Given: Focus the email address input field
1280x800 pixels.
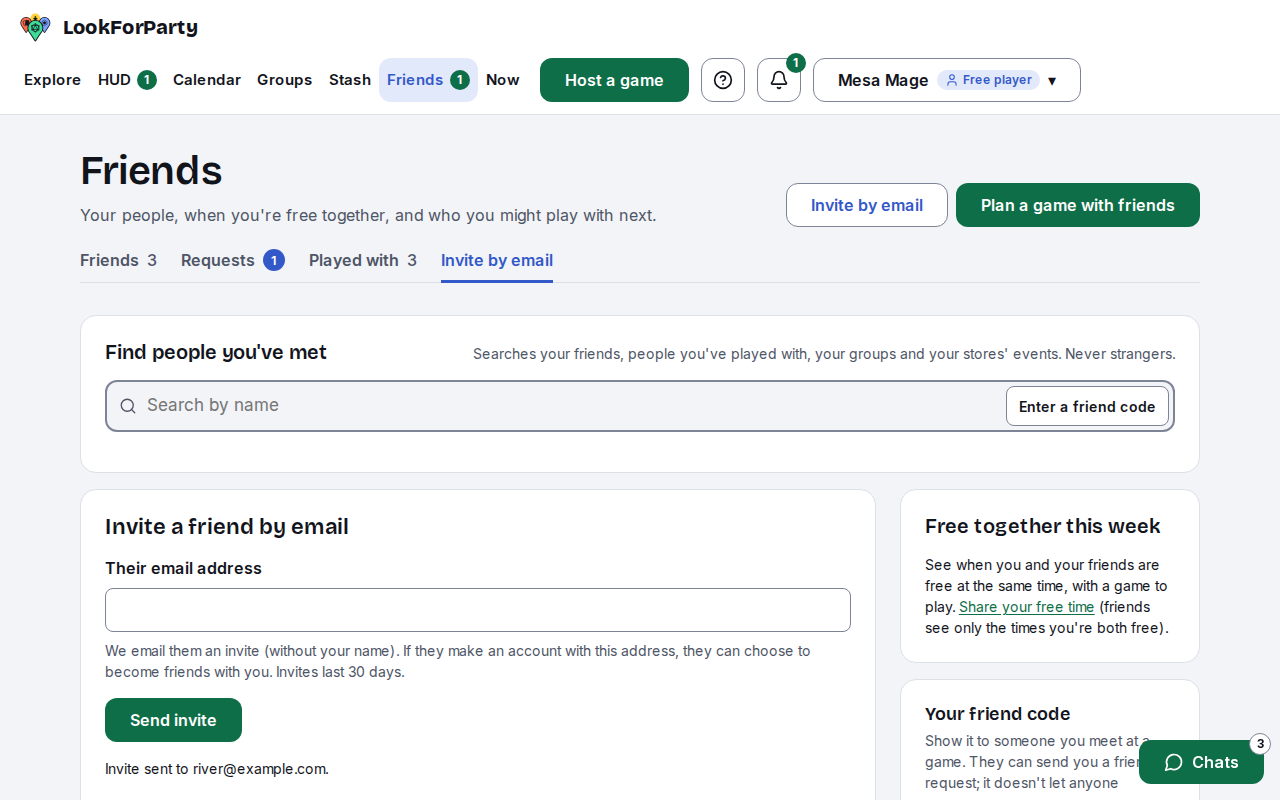Looking at the screenshot, I should [x=478, y=610].
